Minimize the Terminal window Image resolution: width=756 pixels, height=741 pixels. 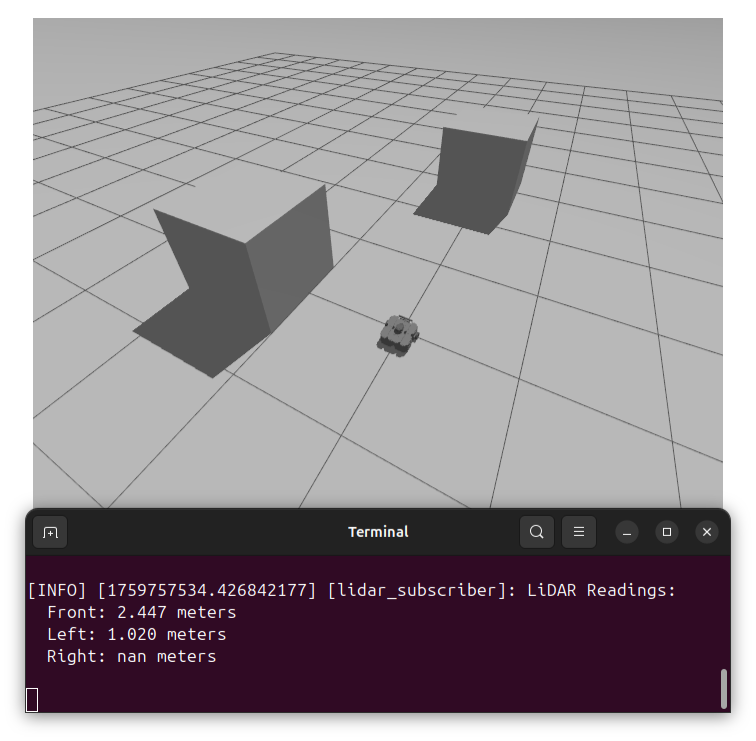pyautogui.click(x=627, y=532)
